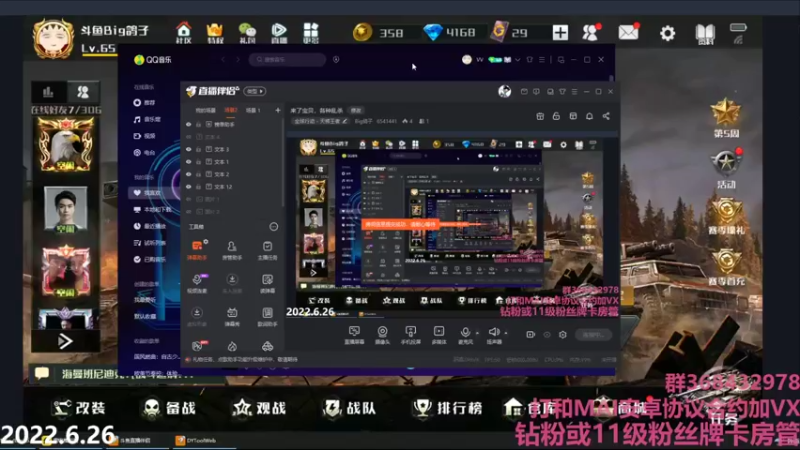Expand the speaker options arrow
This screenshot has height=450, width=800.
pos(506,333)
